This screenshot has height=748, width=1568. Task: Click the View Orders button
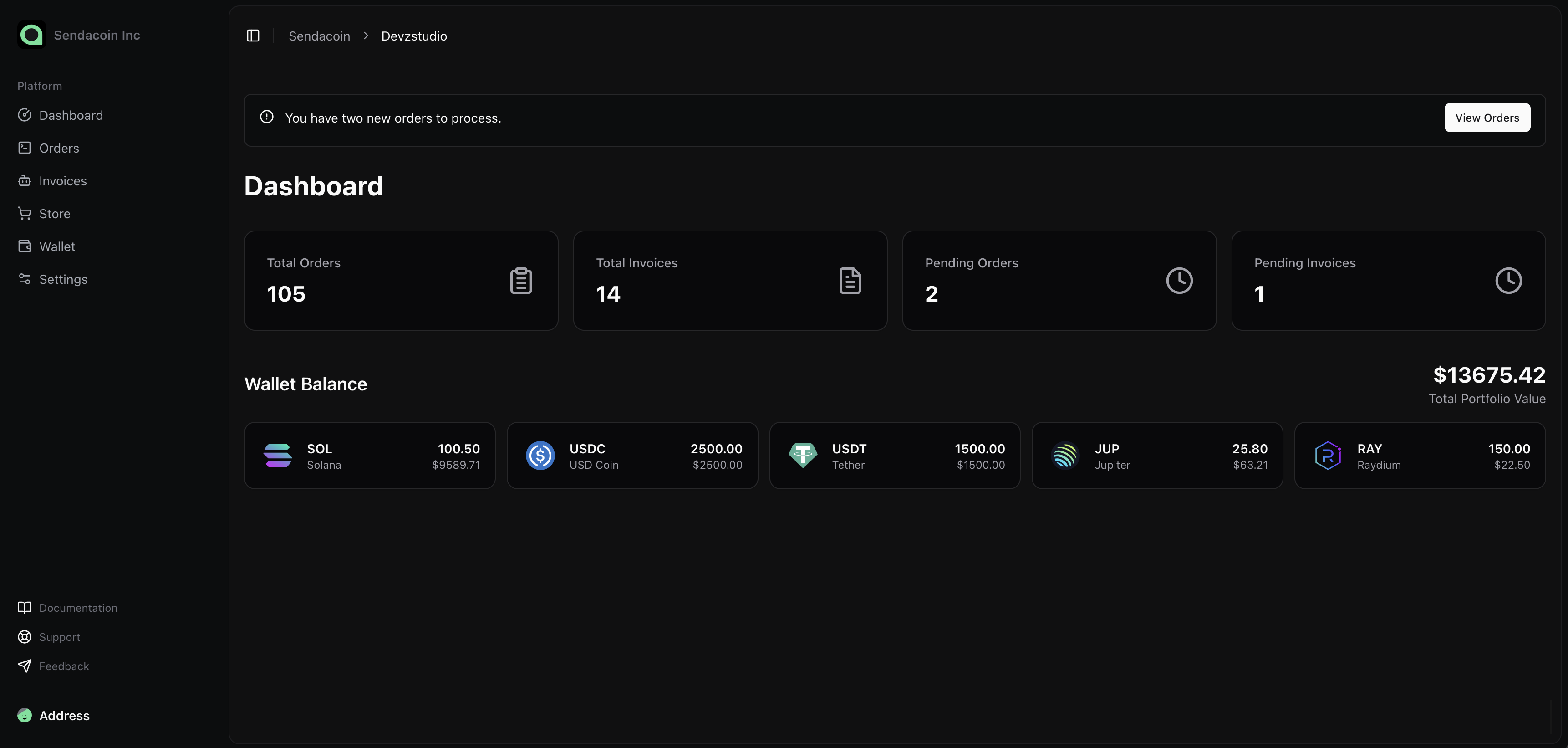pyautogui.click(x=1487, y=118)
